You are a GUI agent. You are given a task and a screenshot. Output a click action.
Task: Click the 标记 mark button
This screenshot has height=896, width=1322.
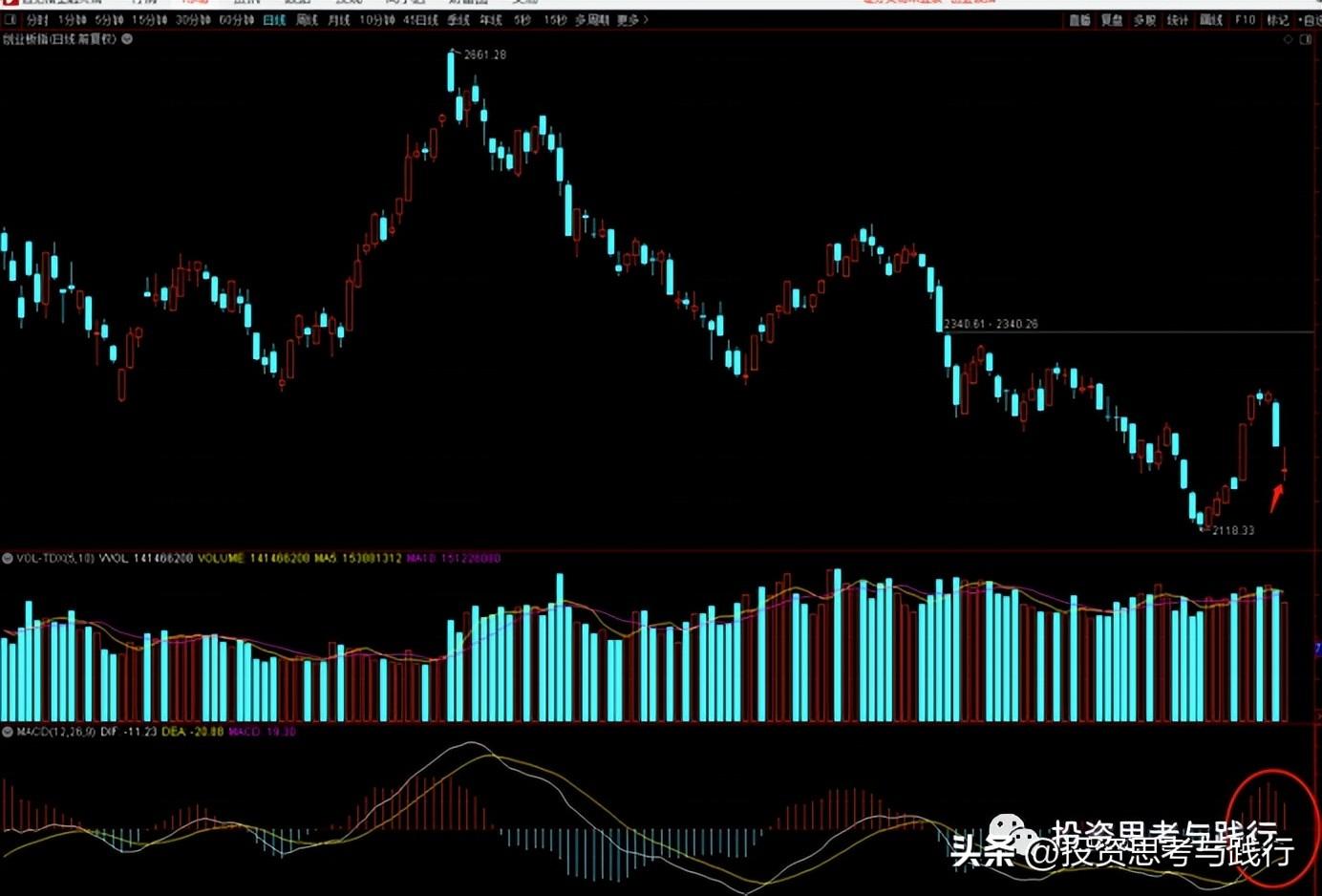(x=1277, y=20)
